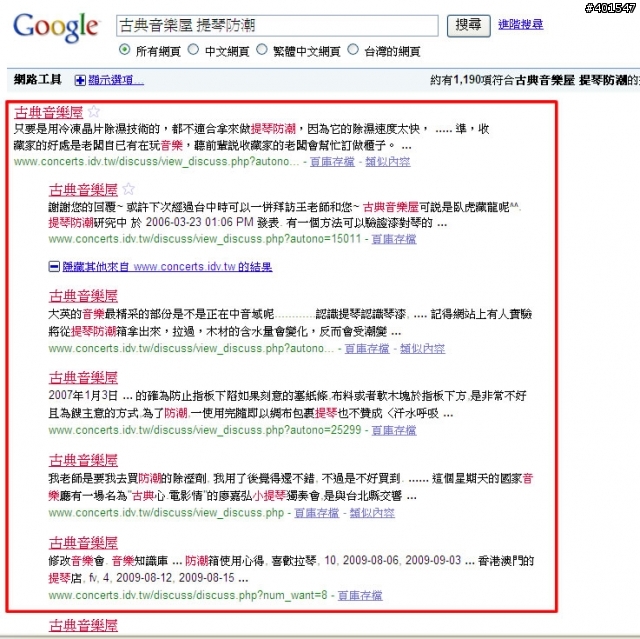Click the plus icon next to 顯示選項
The height and width of the screenshot is (639, 640).
tap(80, 80)
